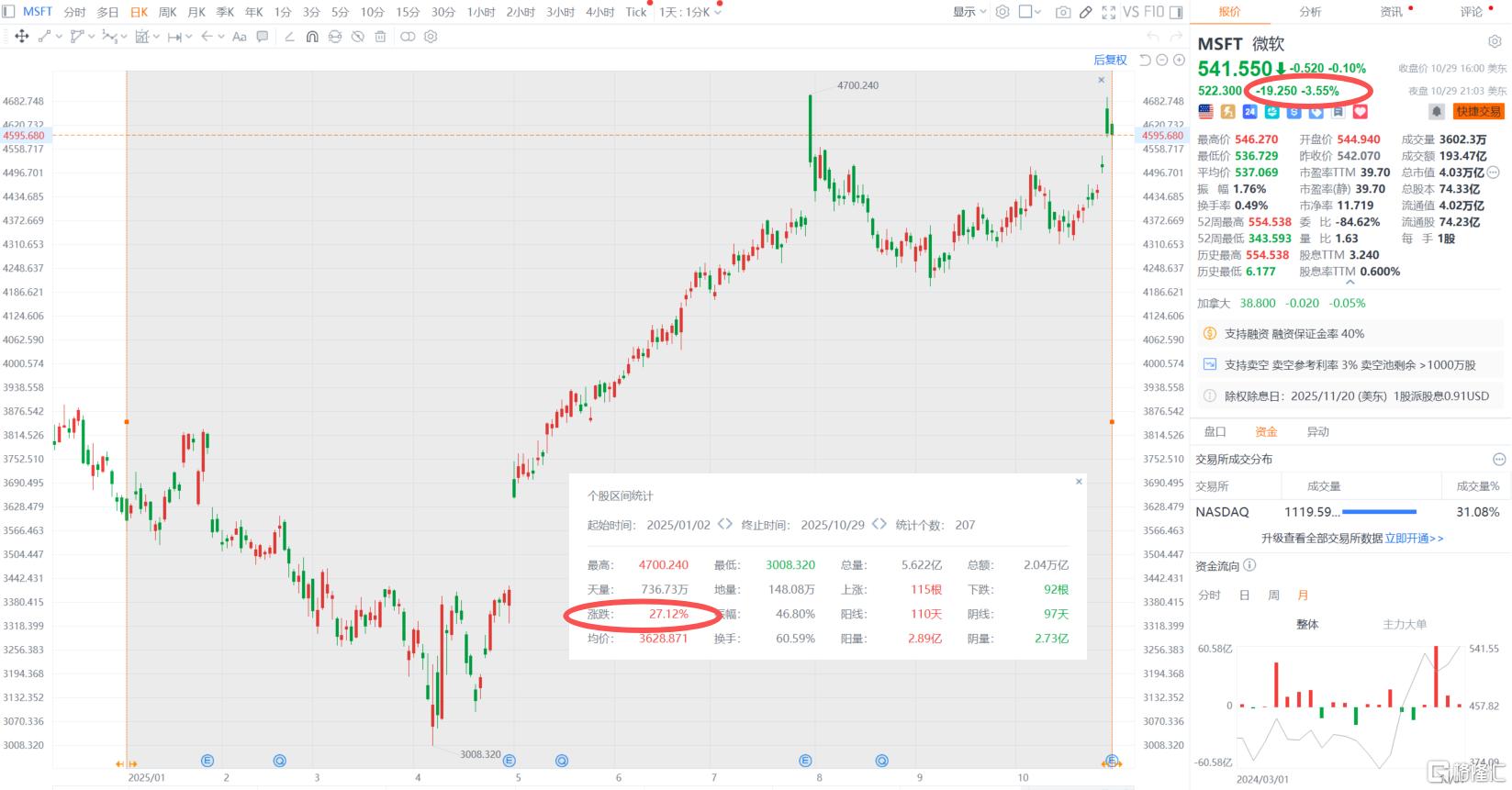Click the zoom-in plus icon above chart
This screenshot has height=790, width=1512.
1180,60
